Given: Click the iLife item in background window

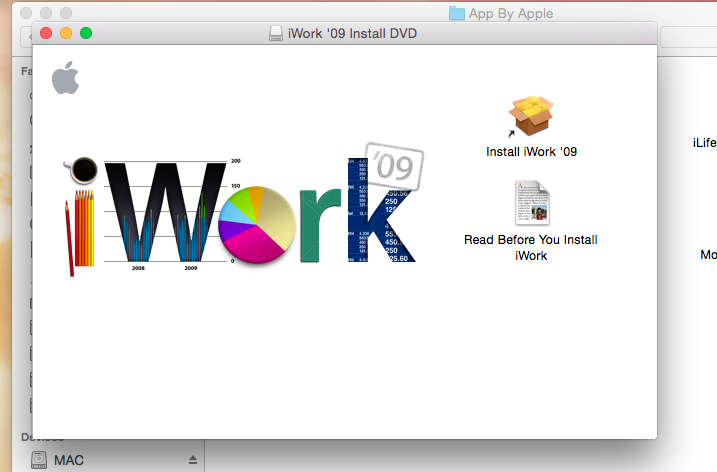Looking at the screenshot, I should tap(704, 143).
